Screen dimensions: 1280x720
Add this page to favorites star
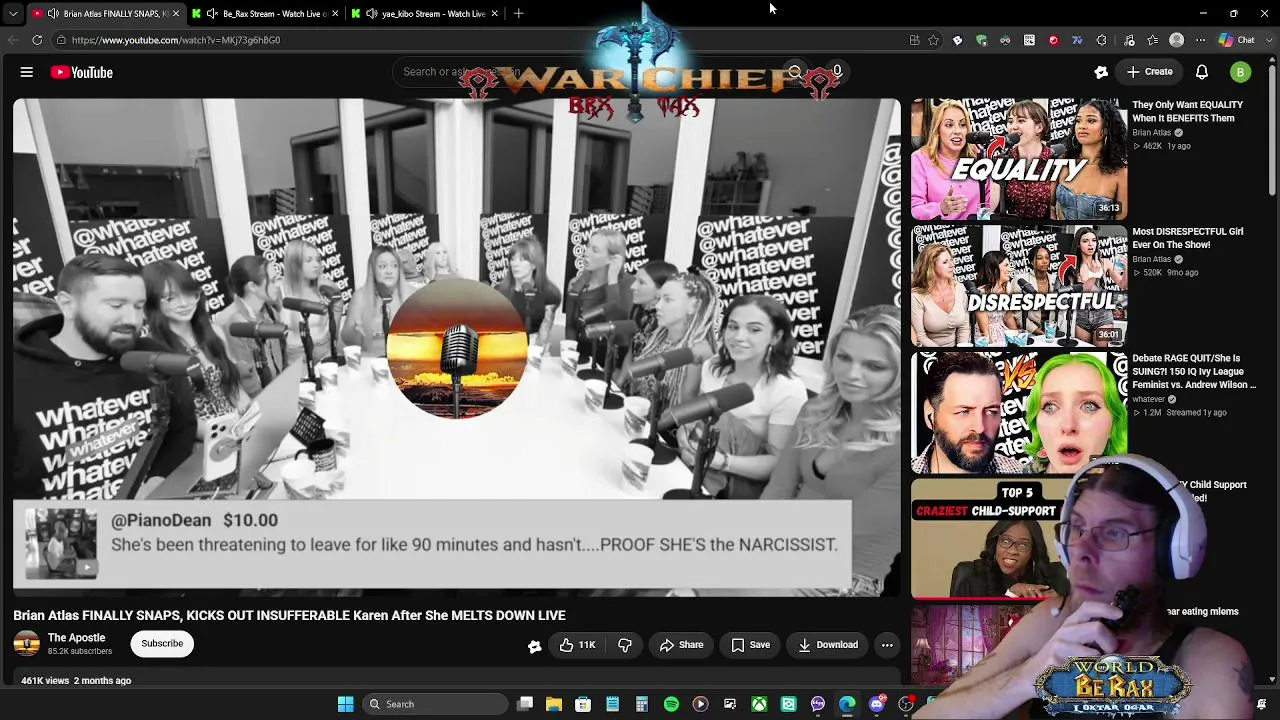(x=933, y=40)
